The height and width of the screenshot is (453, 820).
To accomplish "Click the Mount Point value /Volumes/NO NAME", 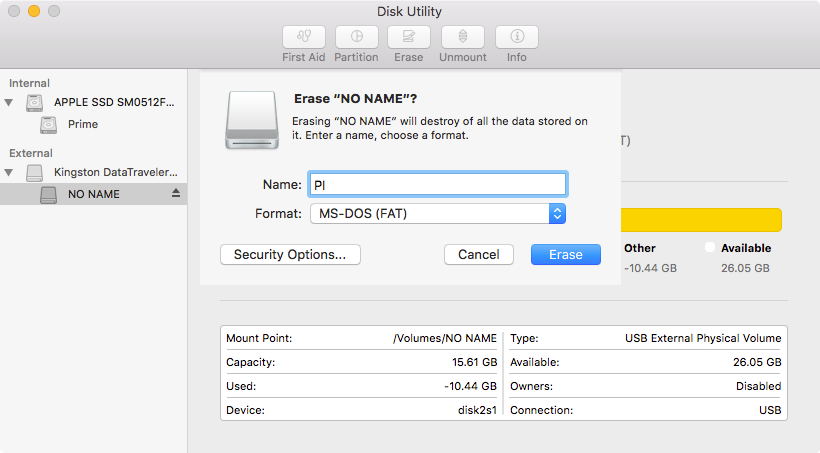I will tap(445, 338).
